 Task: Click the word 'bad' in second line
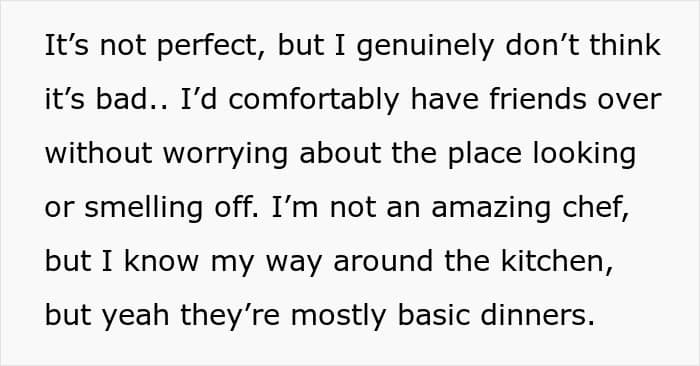[x=121, y=99]
